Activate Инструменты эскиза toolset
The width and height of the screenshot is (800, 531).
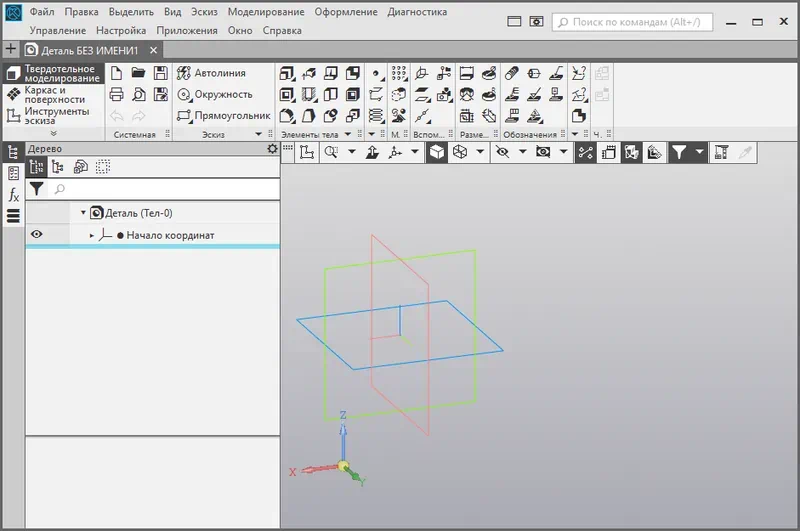(54, 116)
